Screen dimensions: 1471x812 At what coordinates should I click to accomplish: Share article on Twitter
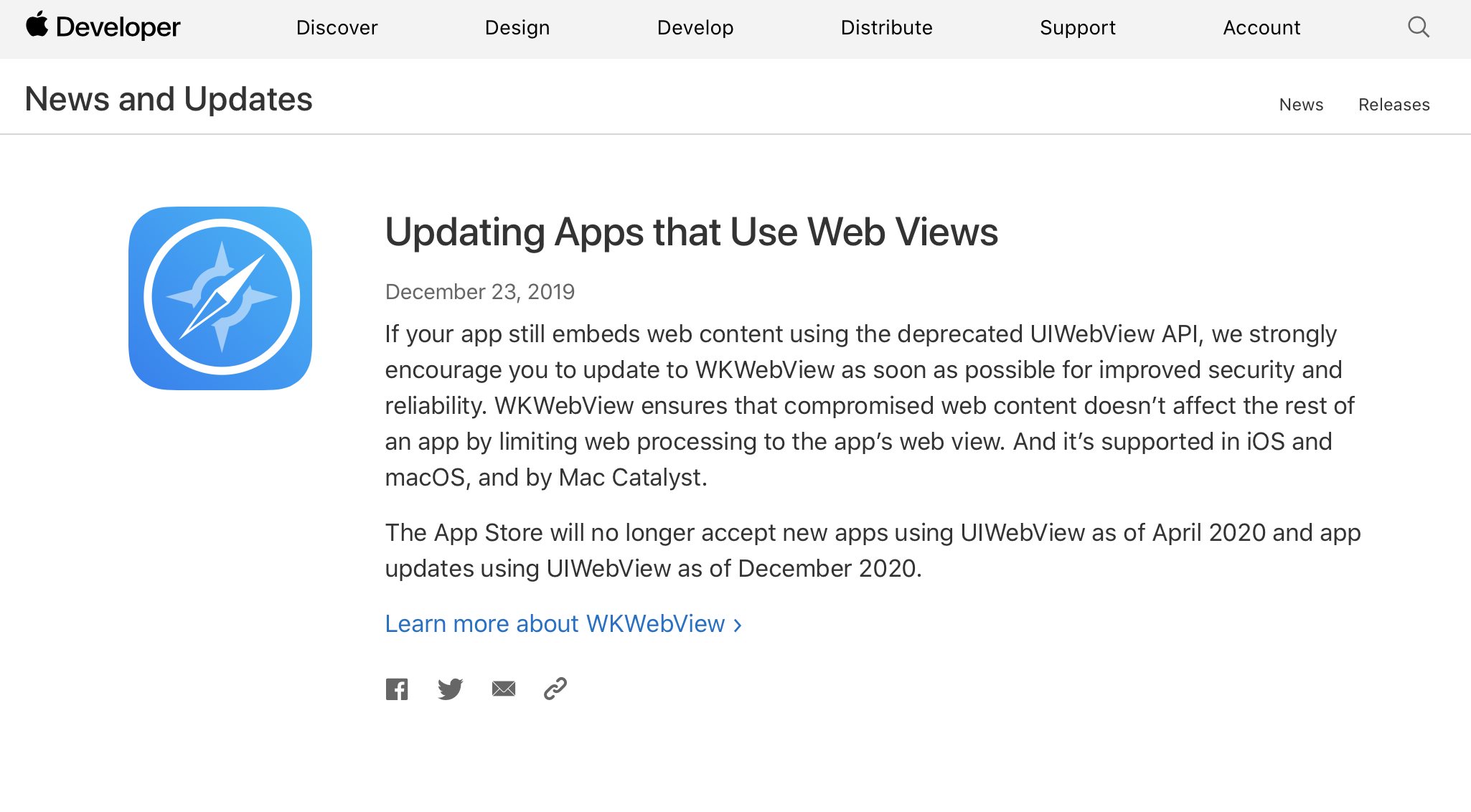(x=450, y=689)
